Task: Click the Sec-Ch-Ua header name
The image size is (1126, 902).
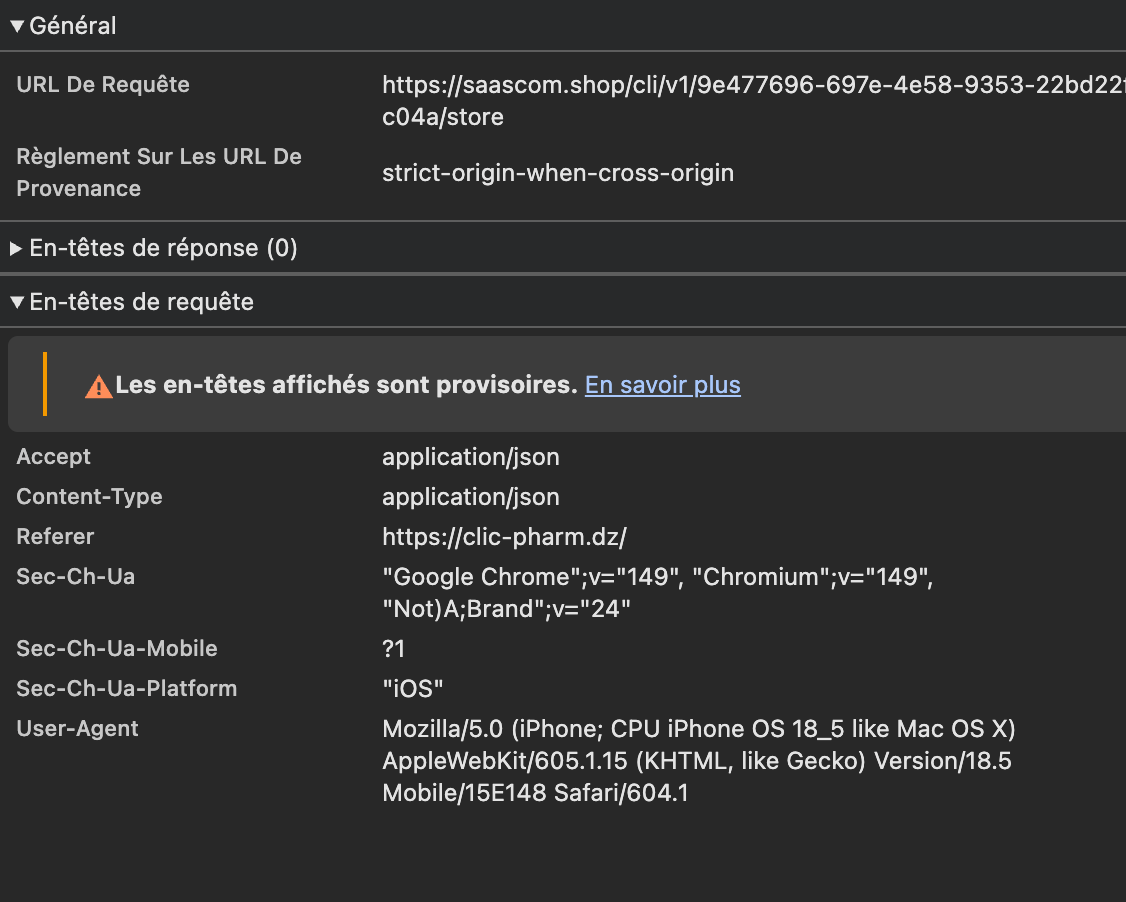Action: pyautogui.click(x=75, y=577)
